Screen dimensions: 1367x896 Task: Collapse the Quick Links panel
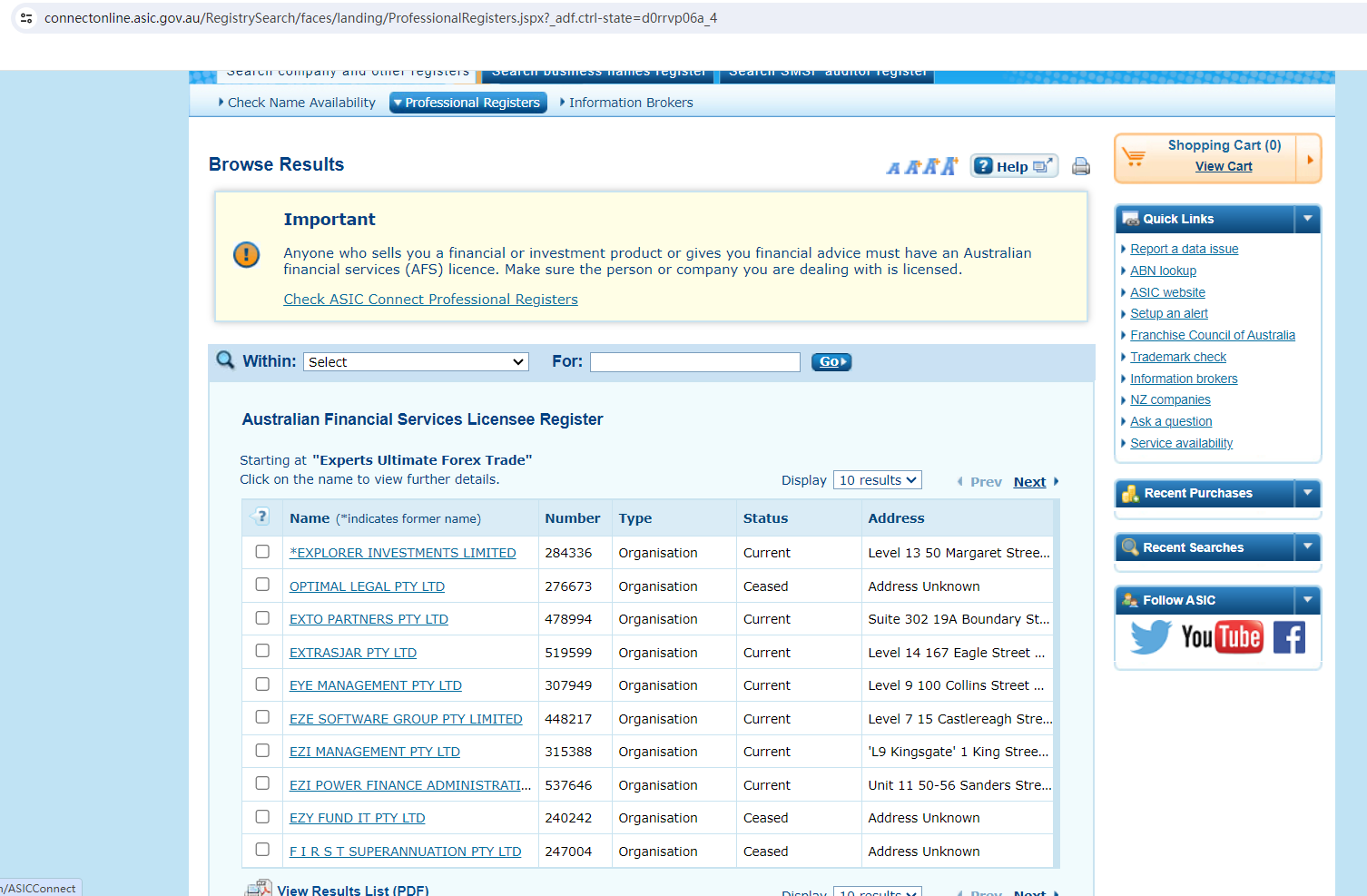(x=1307, y=219)
